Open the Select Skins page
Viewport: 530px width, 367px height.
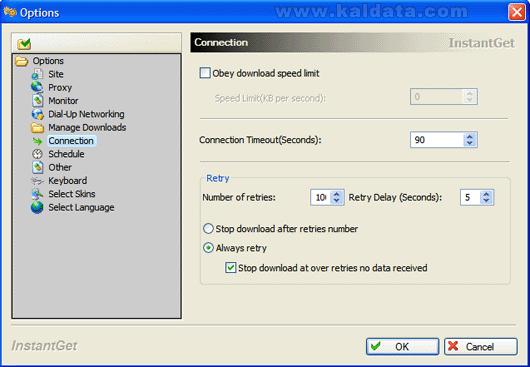point(72,194)
